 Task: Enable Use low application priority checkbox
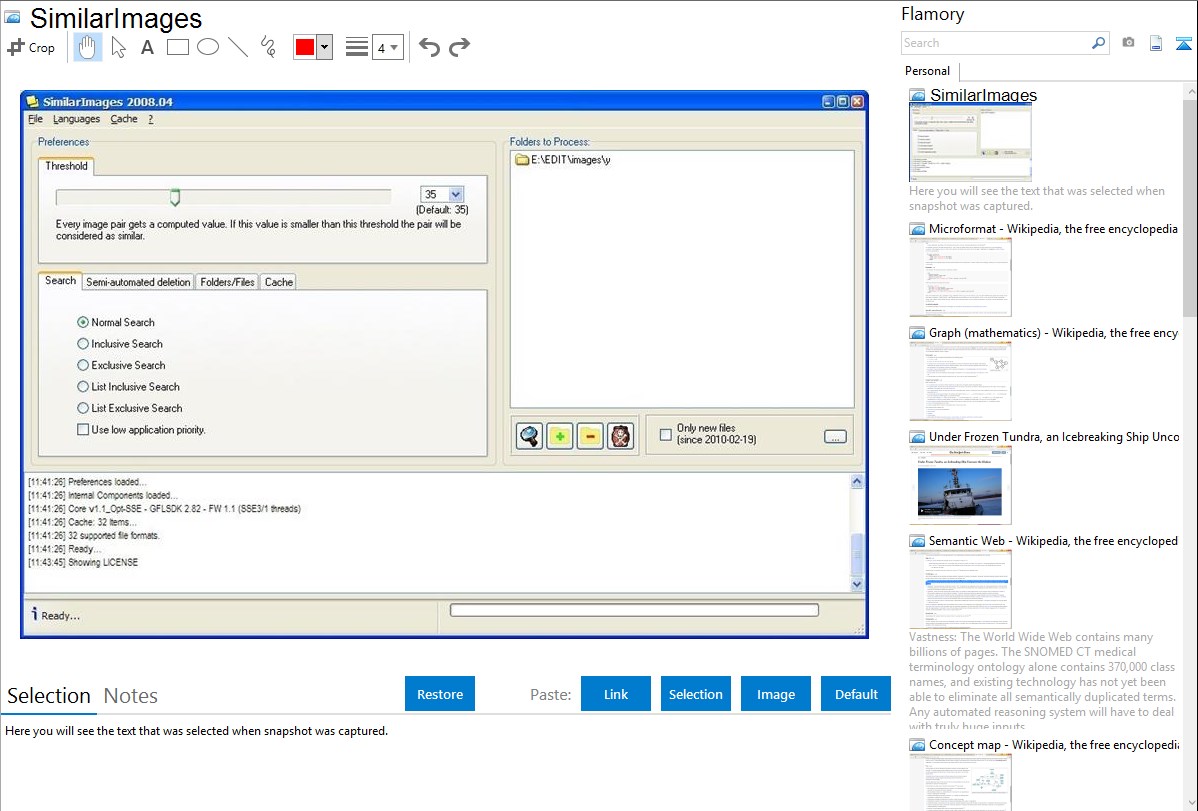coord(83,430)
